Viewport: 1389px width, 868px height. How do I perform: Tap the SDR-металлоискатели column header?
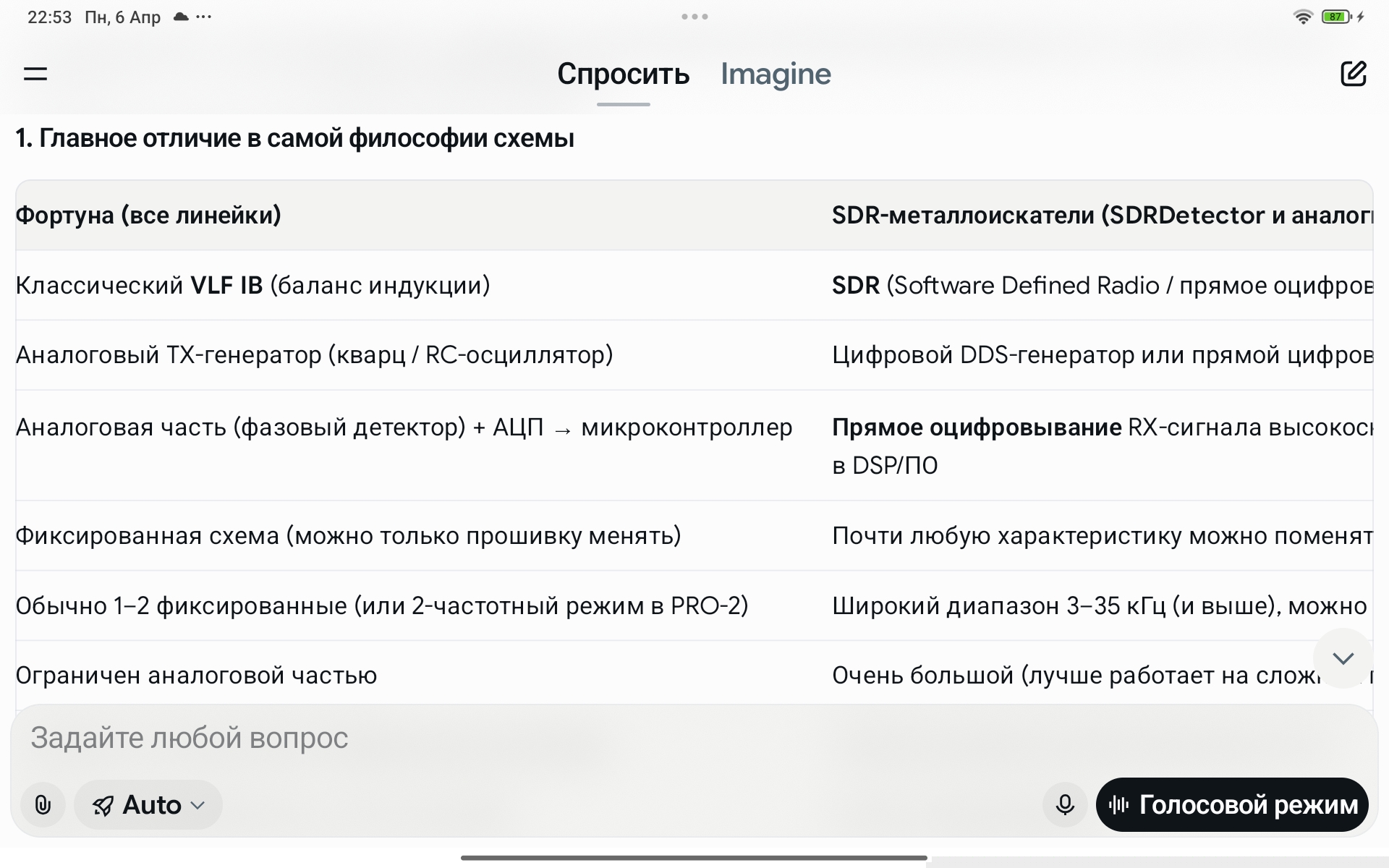click(x=1100, y=215)
